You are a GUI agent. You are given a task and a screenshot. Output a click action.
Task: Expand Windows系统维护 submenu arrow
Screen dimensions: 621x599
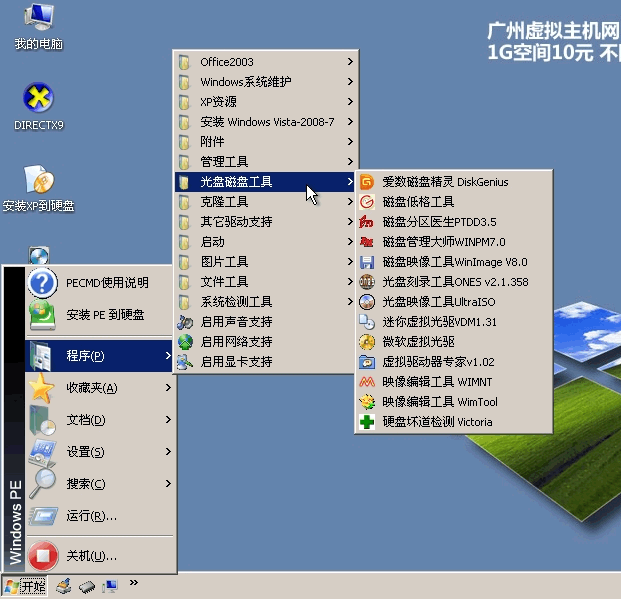[350, 82]
